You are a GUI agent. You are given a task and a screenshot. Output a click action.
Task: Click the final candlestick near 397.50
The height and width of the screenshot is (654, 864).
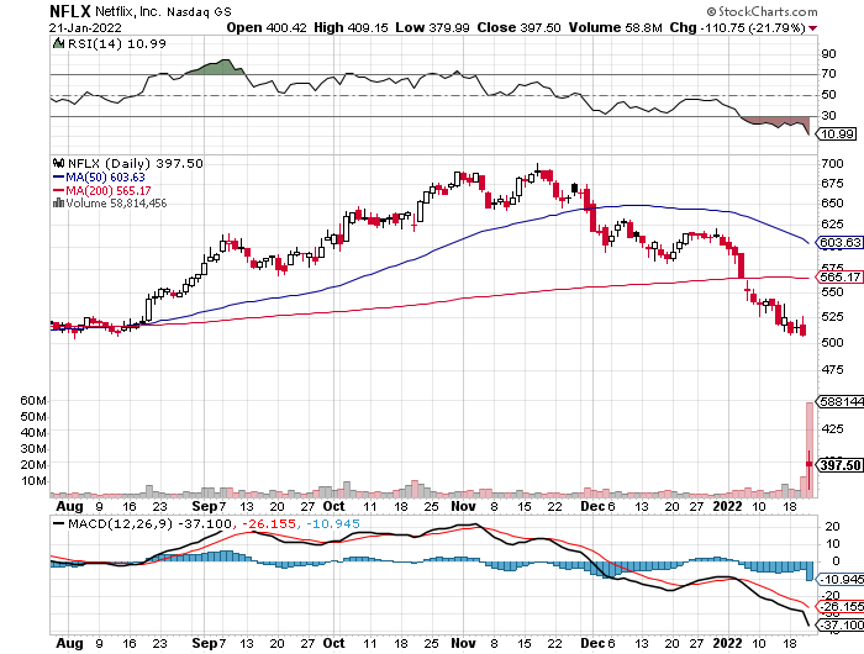point(809,462)
